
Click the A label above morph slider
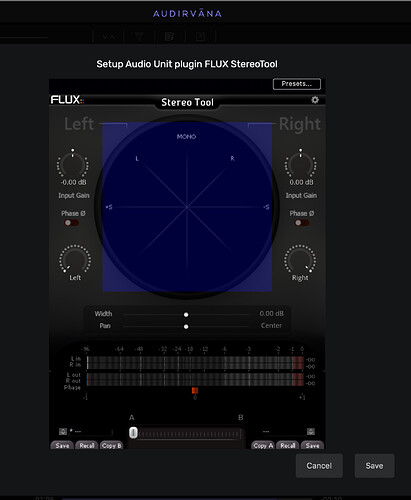coord(132,418)
